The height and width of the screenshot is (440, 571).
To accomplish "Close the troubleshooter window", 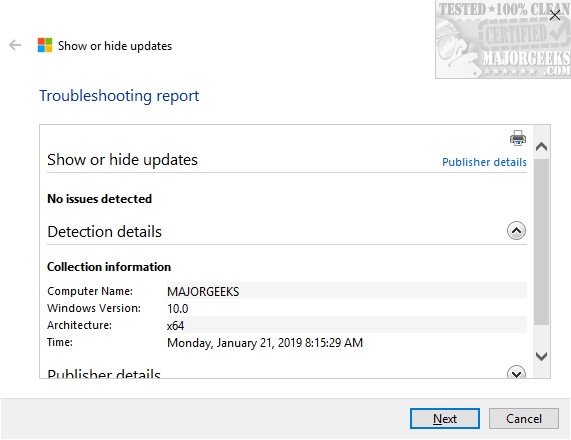I will 555,15.
